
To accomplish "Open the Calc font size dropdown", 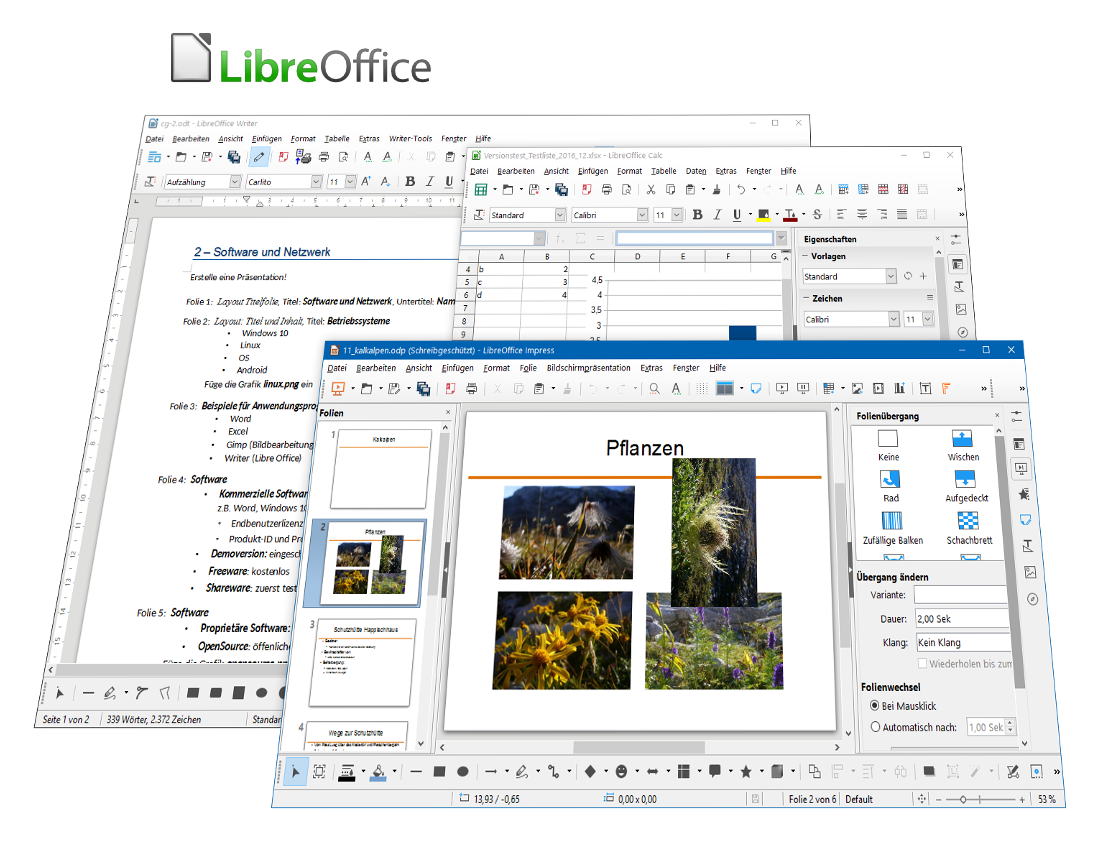I will coord(677,215).
